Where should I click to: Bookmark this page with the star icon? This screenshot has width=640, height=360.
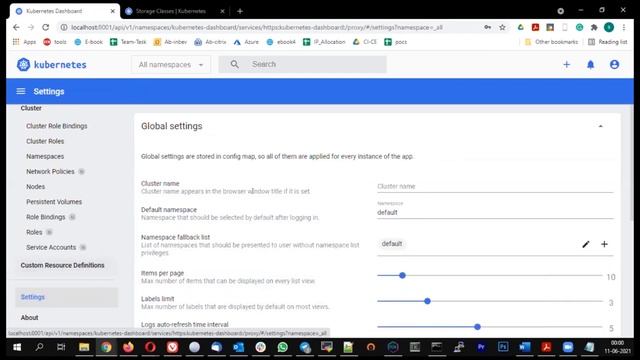tap(502, 27)
